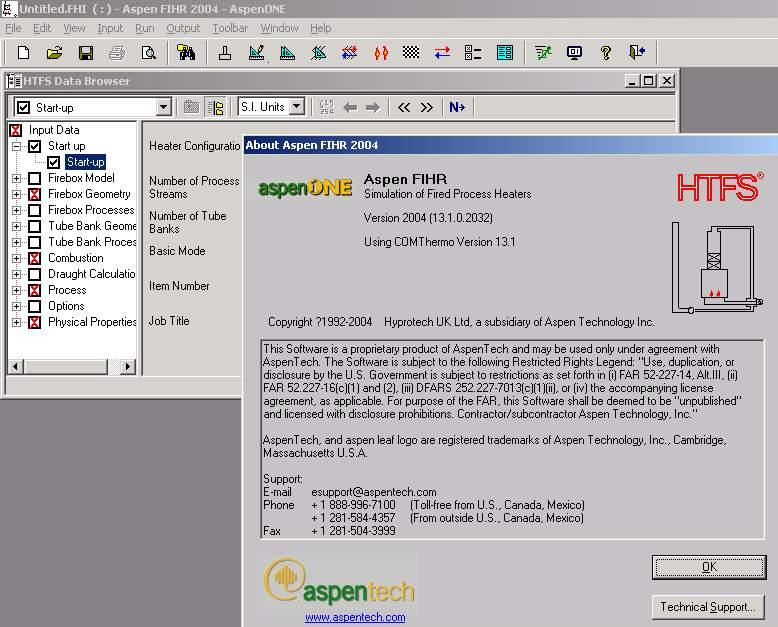Screen dimensions: 778x627
Task: Click the plain set-square geometry icon
Action: point(287,53)
